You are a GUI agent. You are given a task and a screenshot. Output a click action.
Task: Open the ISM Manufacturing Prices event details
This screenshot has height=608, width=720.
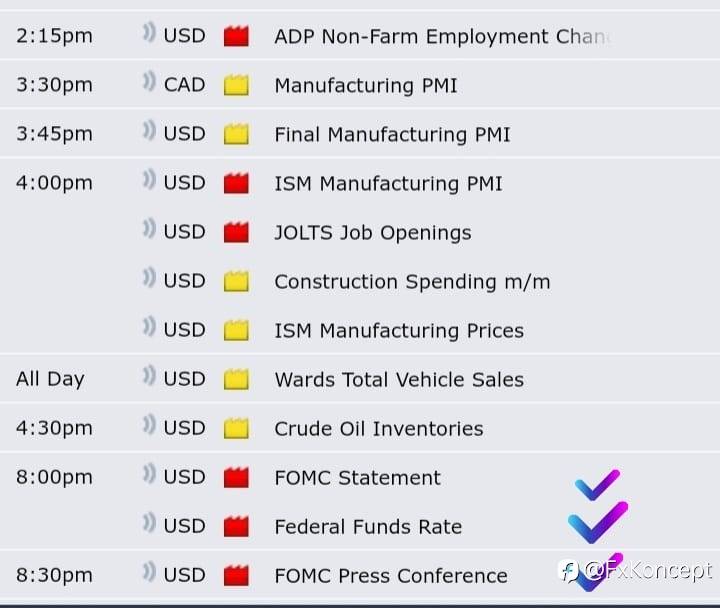click(399, 331)
